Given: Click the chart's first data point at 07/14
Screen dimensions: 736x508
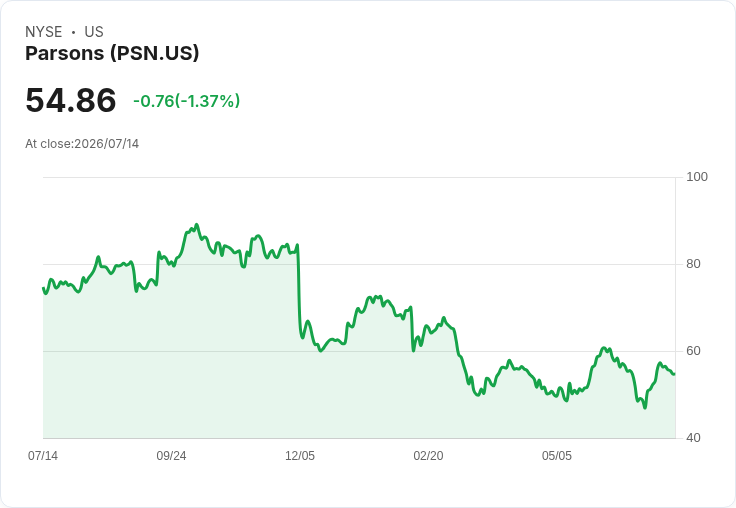Looking at the screenshot, I should click(x=44, y=288).
